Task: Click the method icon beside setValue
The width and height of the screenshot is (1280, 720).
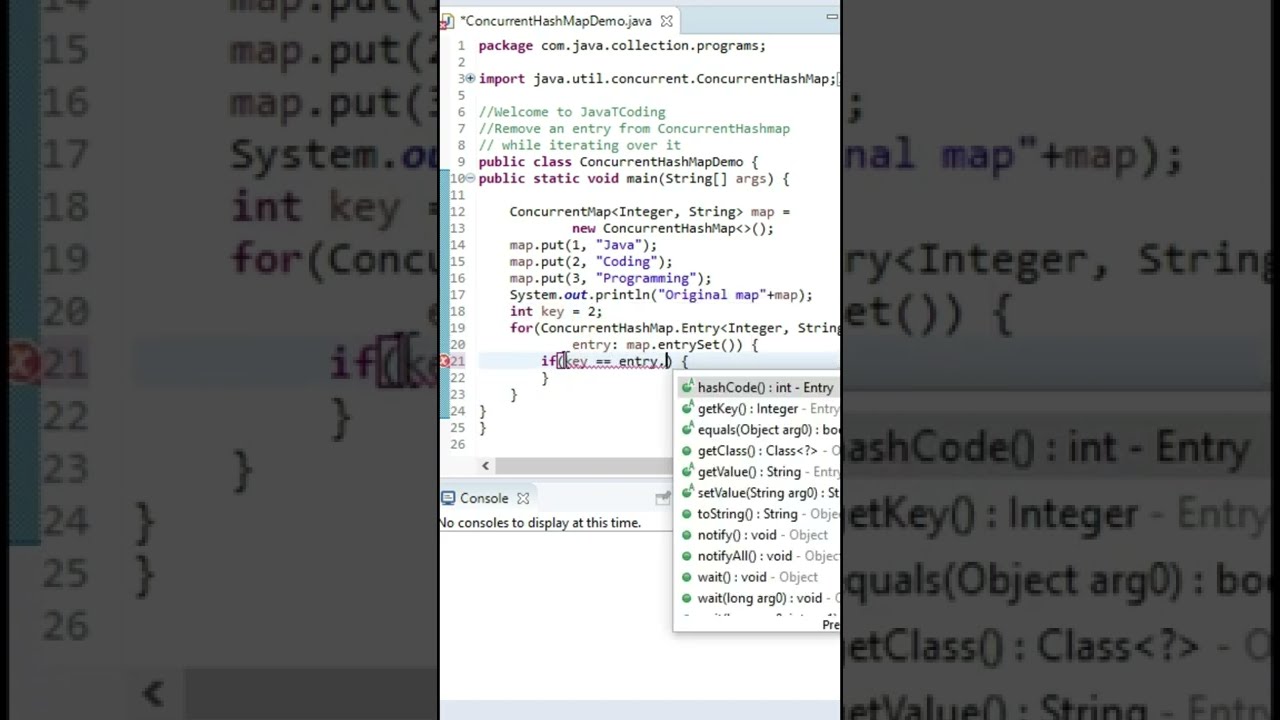Action: [x=687, y=492]
